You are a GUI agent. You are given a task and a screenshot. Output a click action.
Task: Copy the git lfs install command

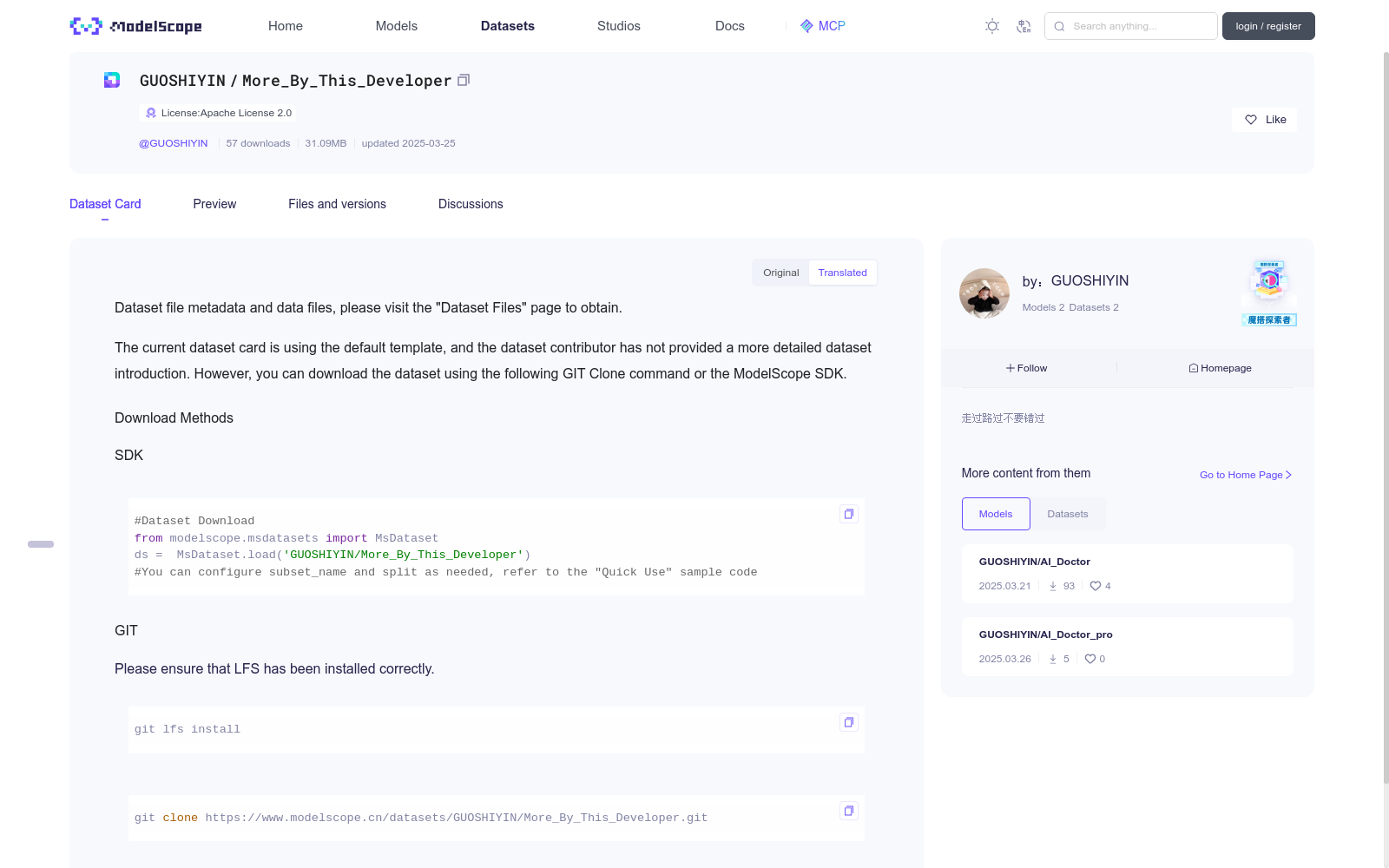[849, 722]
